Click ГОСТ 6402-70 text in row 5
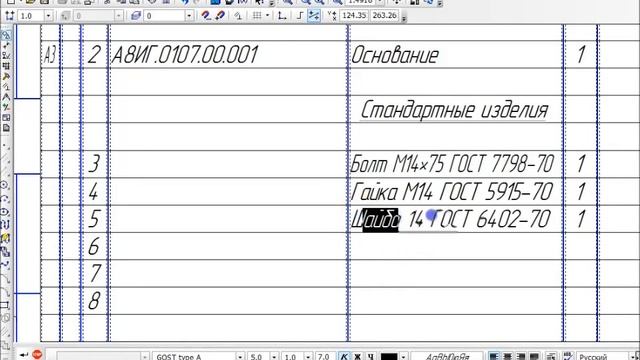 (x=491, y=219)
